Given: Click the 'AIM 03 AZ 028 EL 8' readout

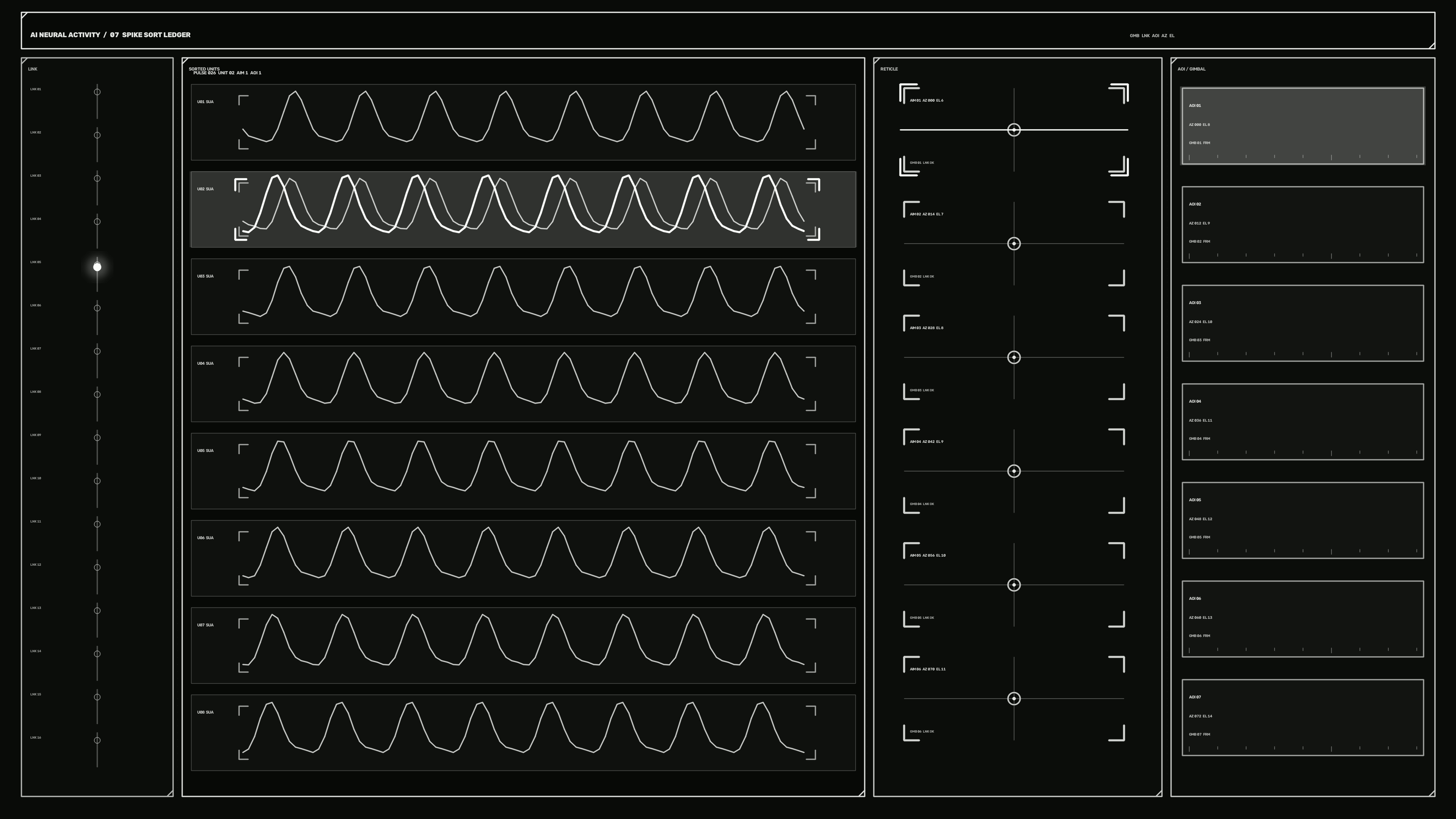Looking at the screenshot, I should pos(926,328).
